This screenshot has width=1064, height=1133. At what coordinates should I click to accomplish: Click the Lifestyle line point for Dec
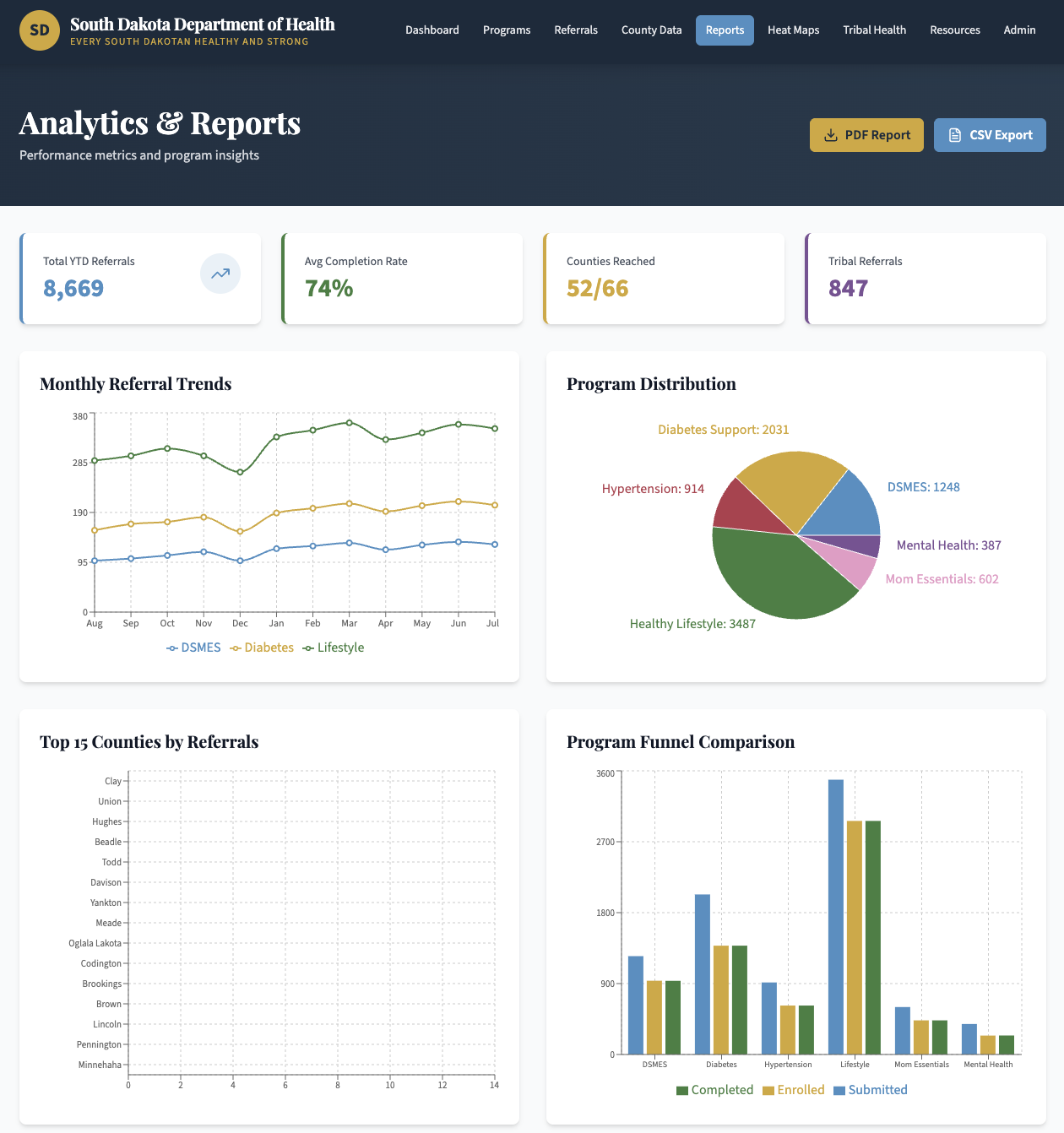click(240, 472)
